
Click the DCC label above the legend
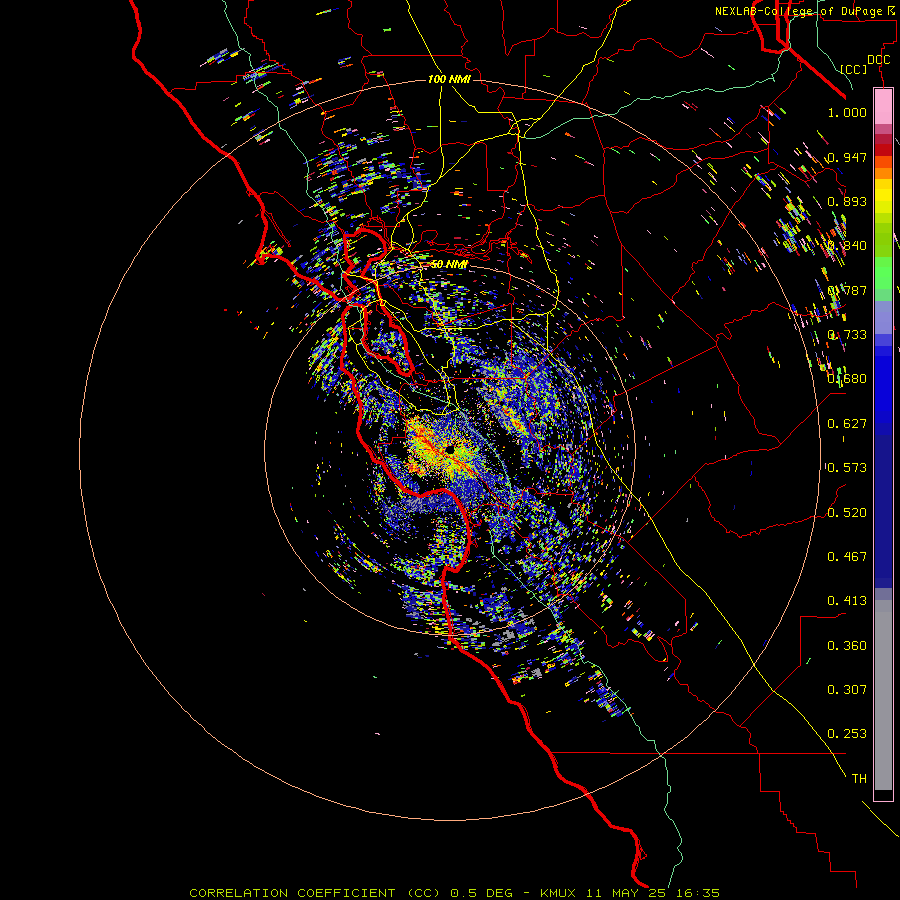[878, 60]
